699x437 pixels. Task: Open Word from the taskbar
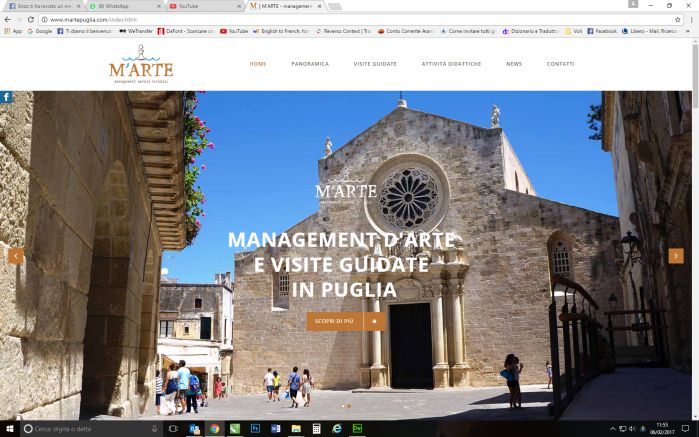(275, 429)
